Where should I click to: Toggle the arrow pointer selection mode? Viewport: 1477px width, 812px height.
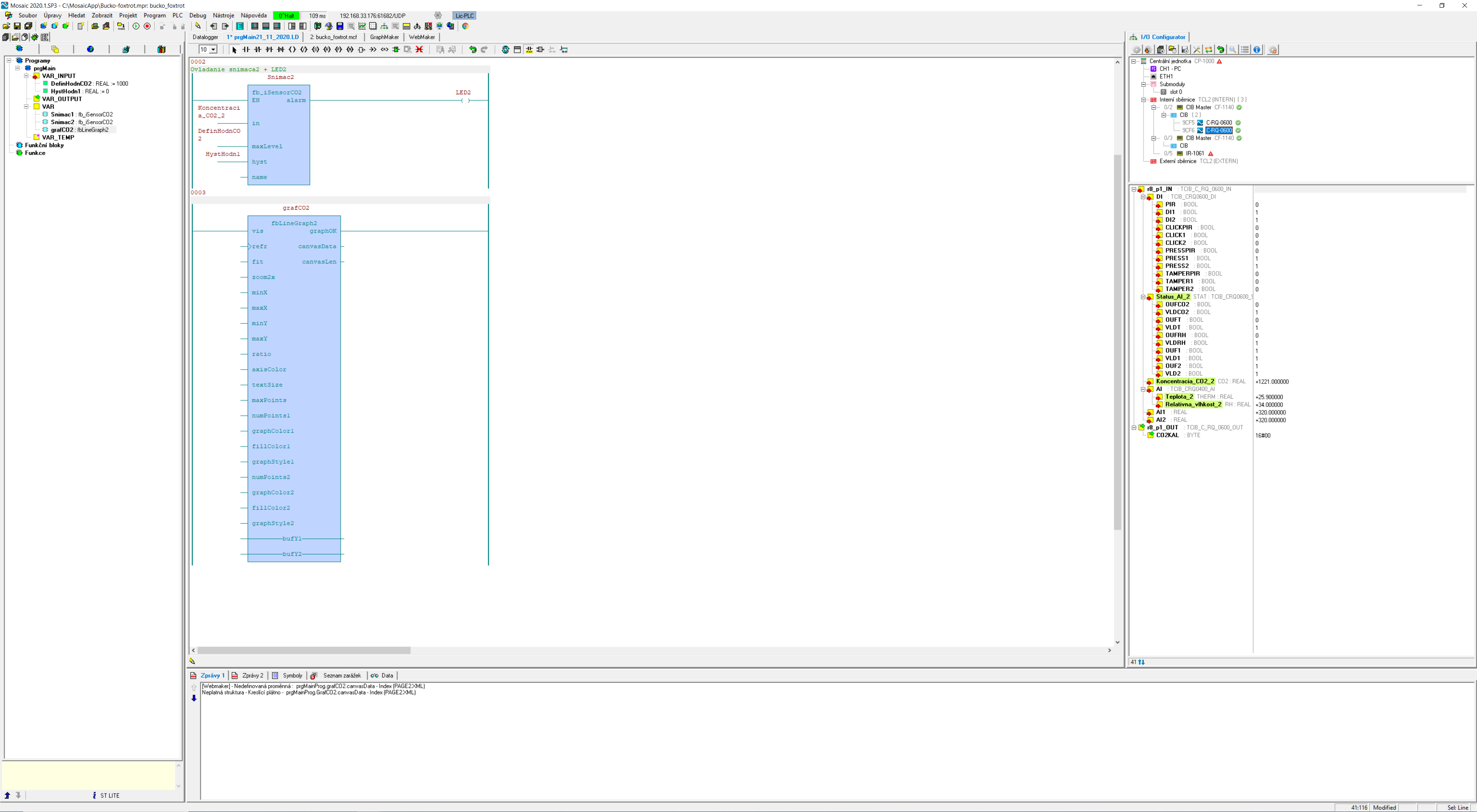pos(234,50)
